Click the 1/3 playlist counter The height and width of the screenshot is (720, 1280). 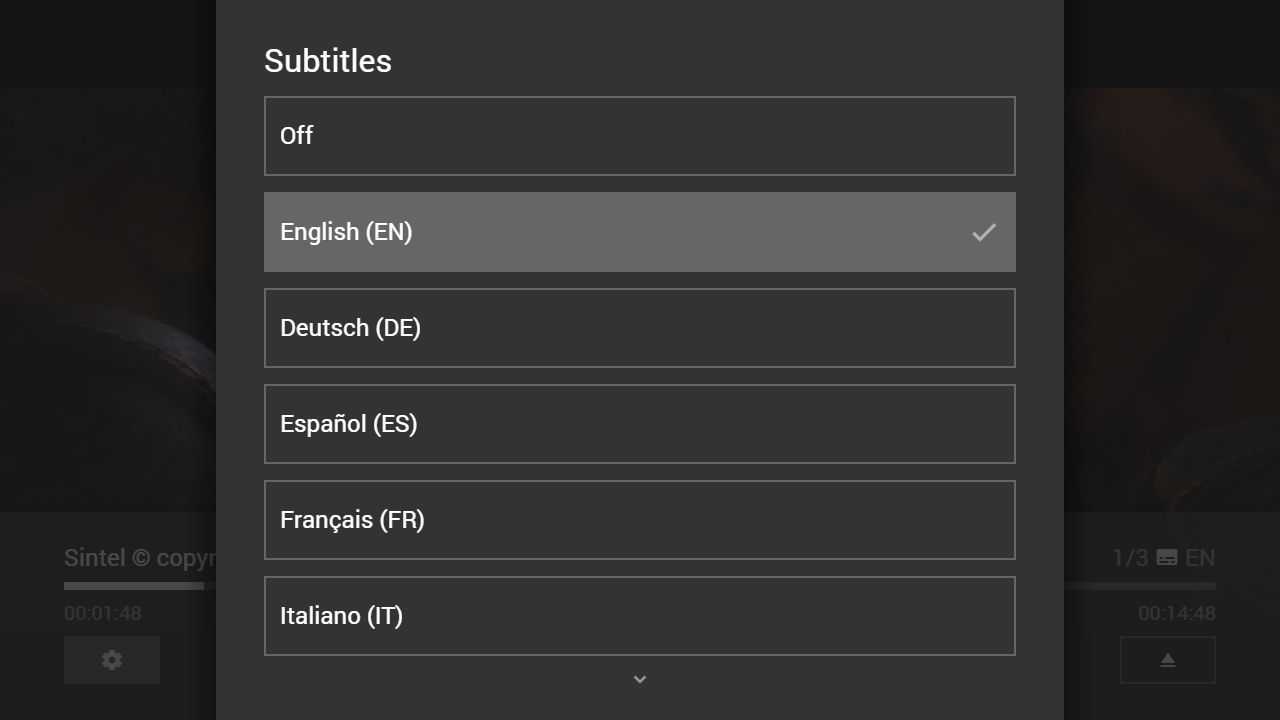(x=1130, y=558)
